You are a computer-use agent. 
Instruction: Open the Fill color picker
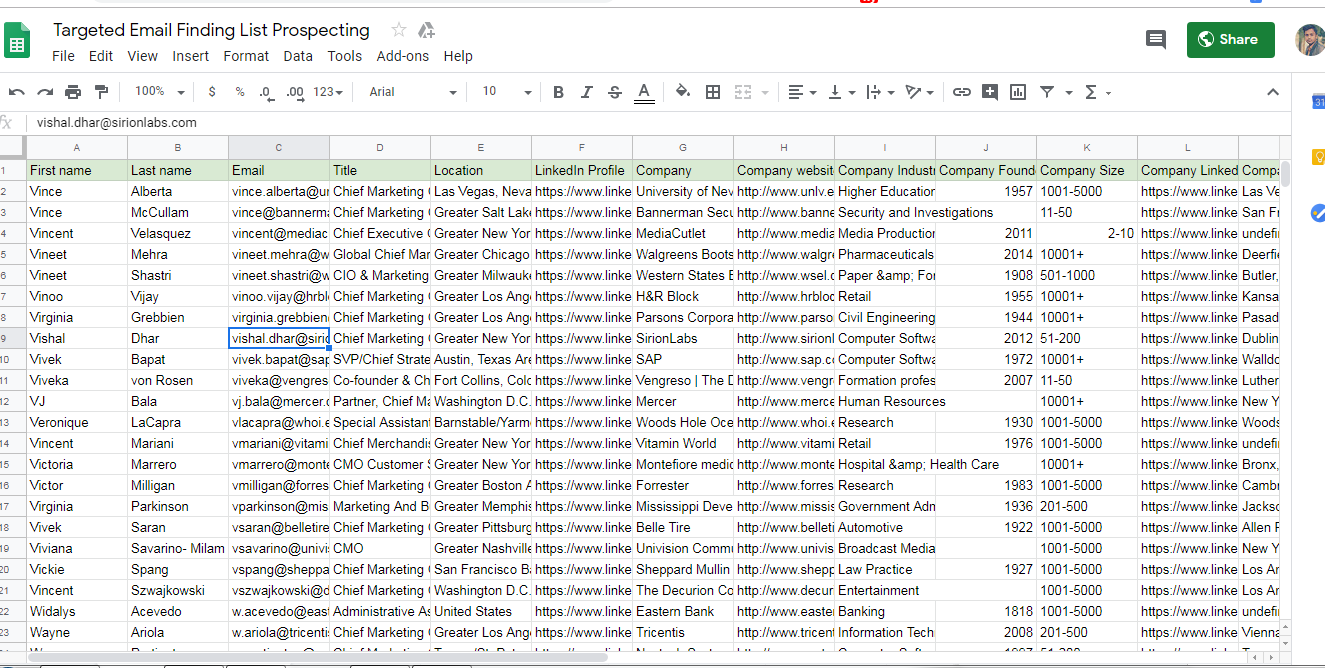pyautogui.click(x=683, y=92)
